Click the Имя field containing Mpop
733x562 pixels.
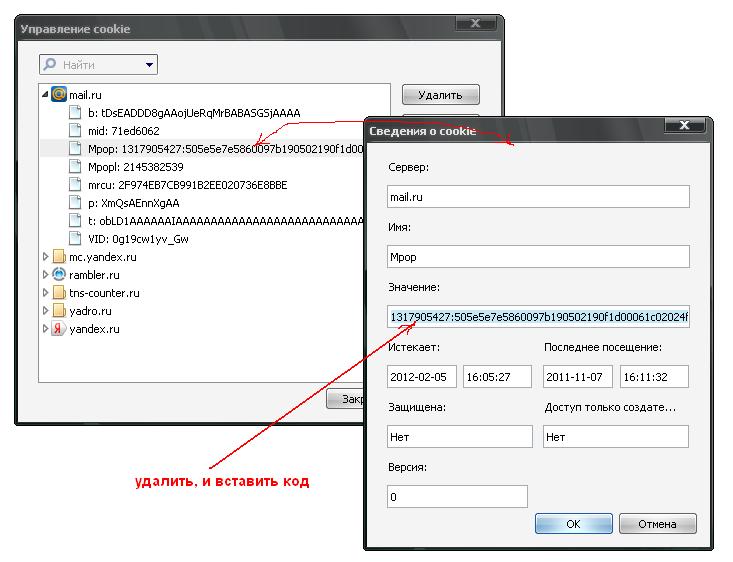tap(538, 257)
